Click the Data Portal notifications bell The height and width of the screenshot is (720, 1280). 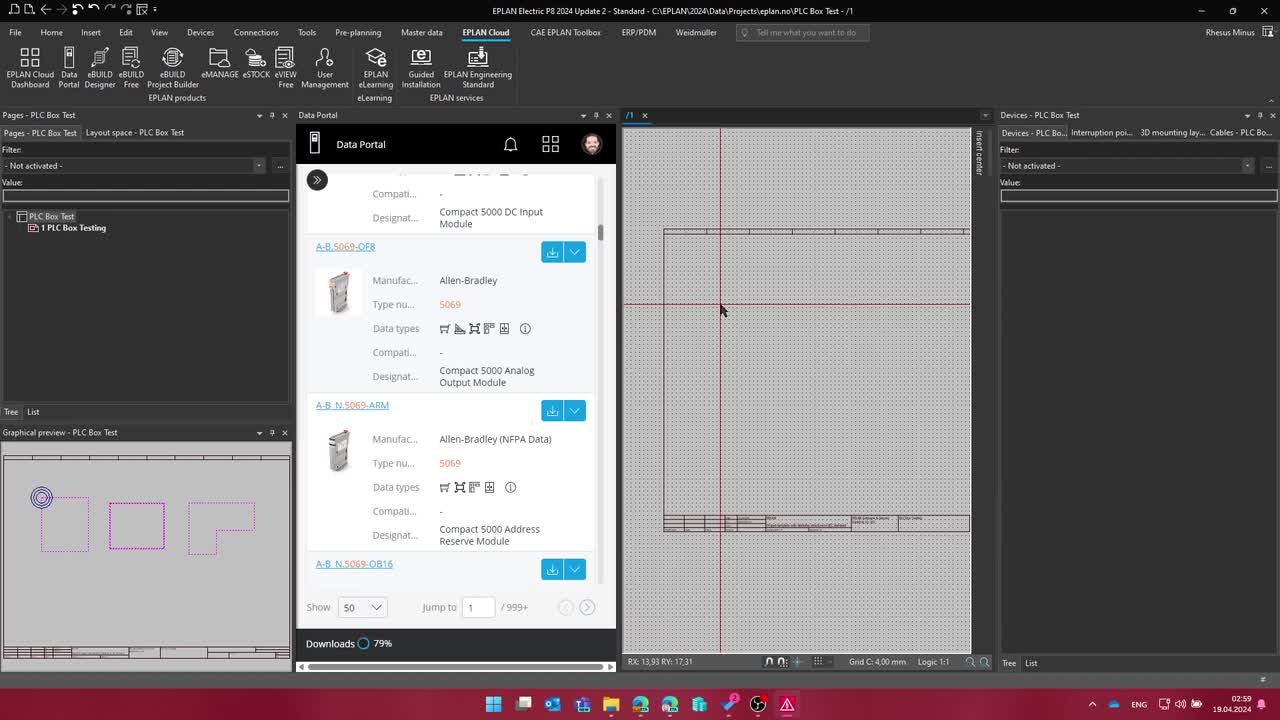pos(510,144)
